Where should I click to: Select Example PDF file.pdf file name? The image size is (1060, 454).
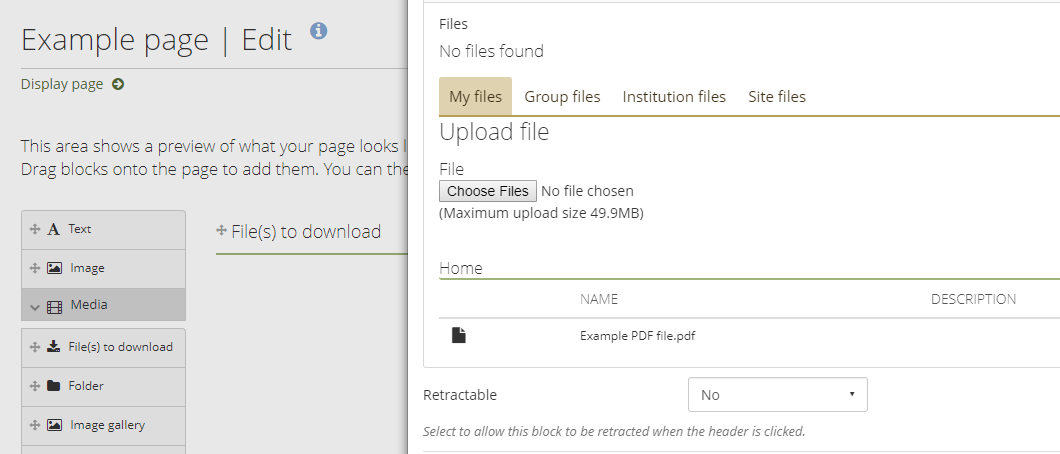coord(637,336)
